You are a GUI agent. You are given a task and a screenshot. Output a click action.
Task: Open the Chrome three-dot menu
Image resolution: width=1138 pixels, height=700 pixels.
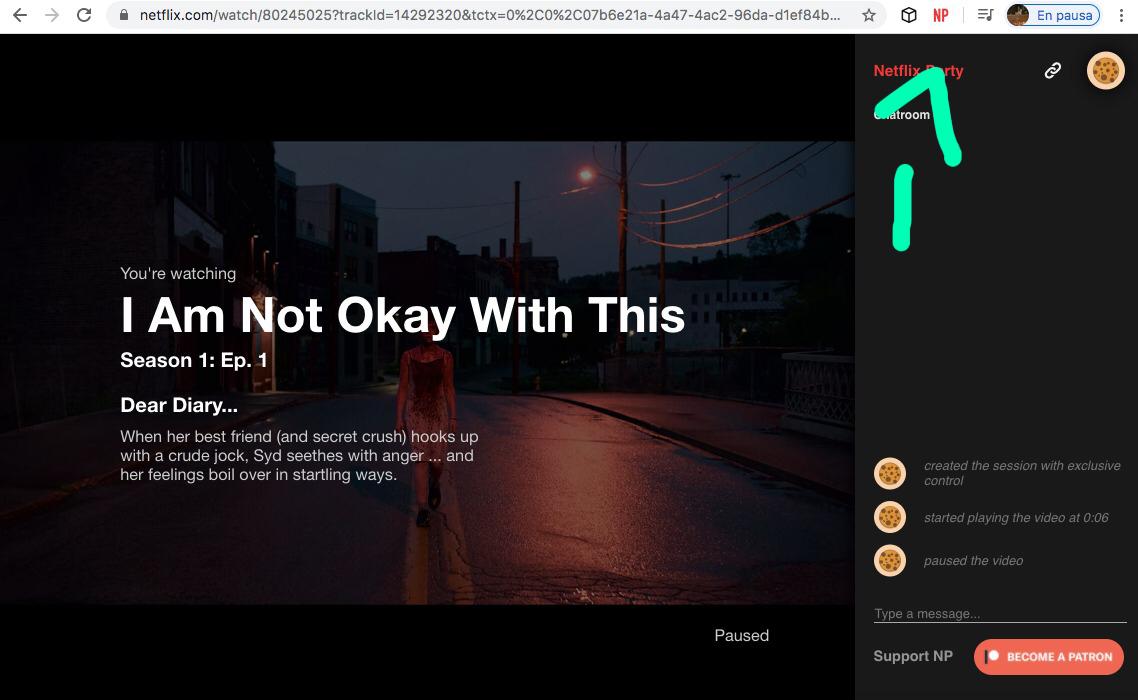coord(1121,15)
